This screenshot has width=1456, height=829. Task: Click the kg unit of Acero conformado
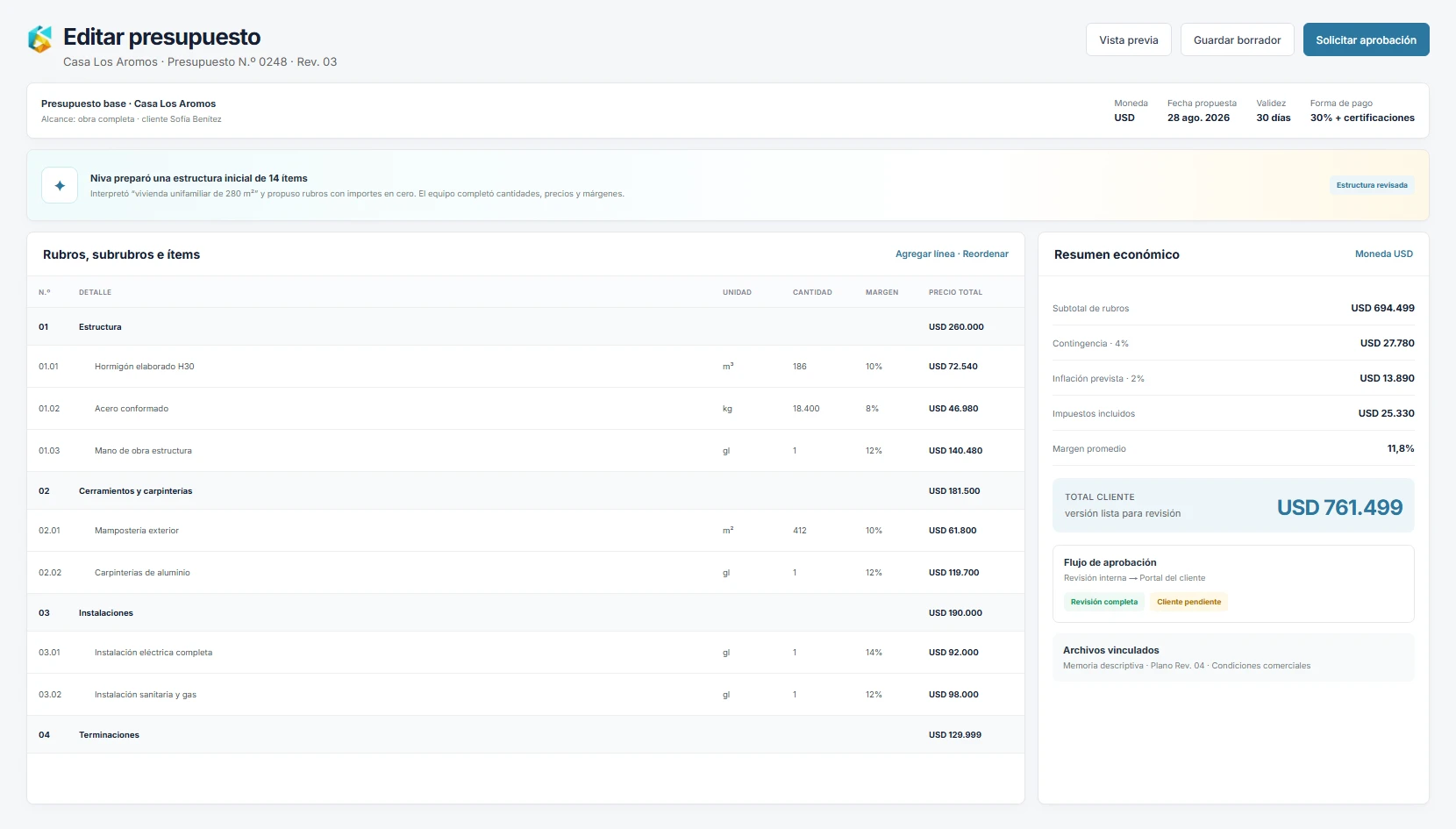pos(727,409)
